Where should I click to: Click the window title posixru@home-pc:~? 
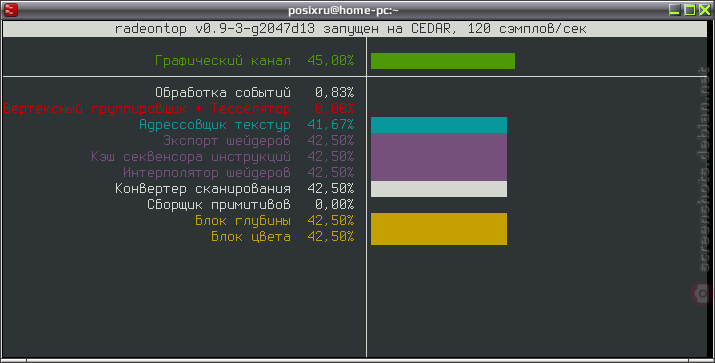pos(343,10)
